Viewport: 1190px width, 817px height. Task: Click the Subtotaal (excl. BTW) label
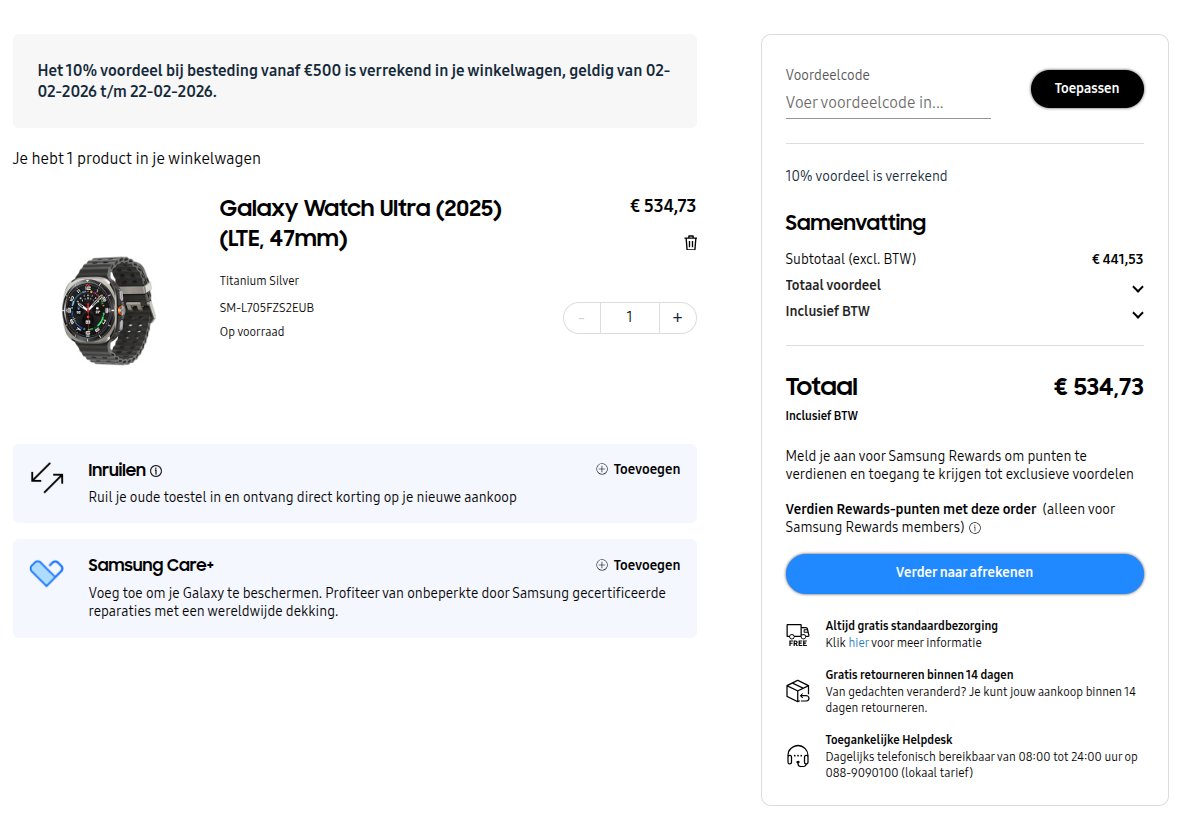pyautogui.click(x=851, y=259)
